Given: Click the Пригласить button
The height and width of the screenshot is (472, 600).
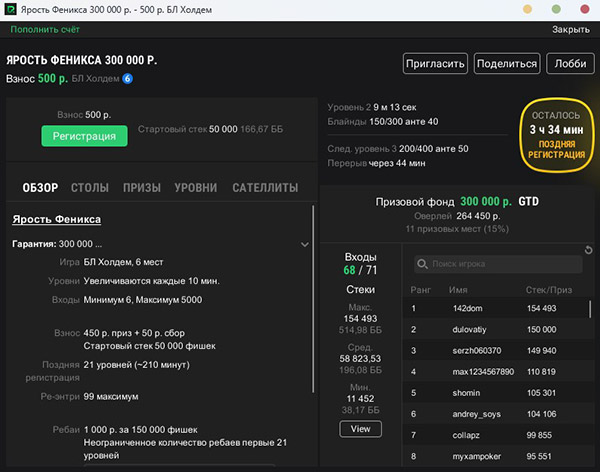Looking at the screenshot, I should pyautogui.click(x=435, y=64).
